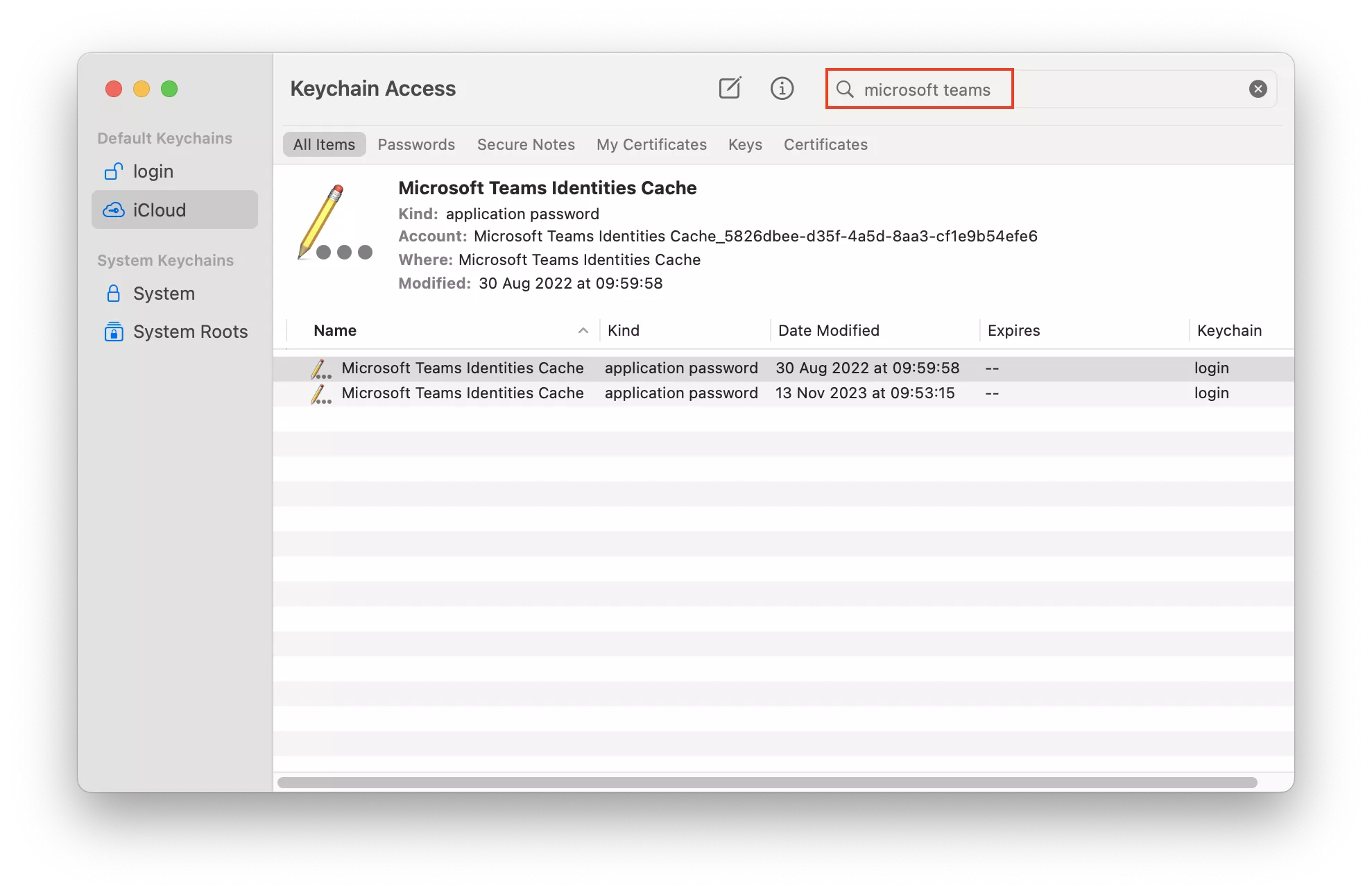Clear the search field with the X icon
Image resolution: width=1372 pixels, height=895 pixels.
pos(1258,89)
